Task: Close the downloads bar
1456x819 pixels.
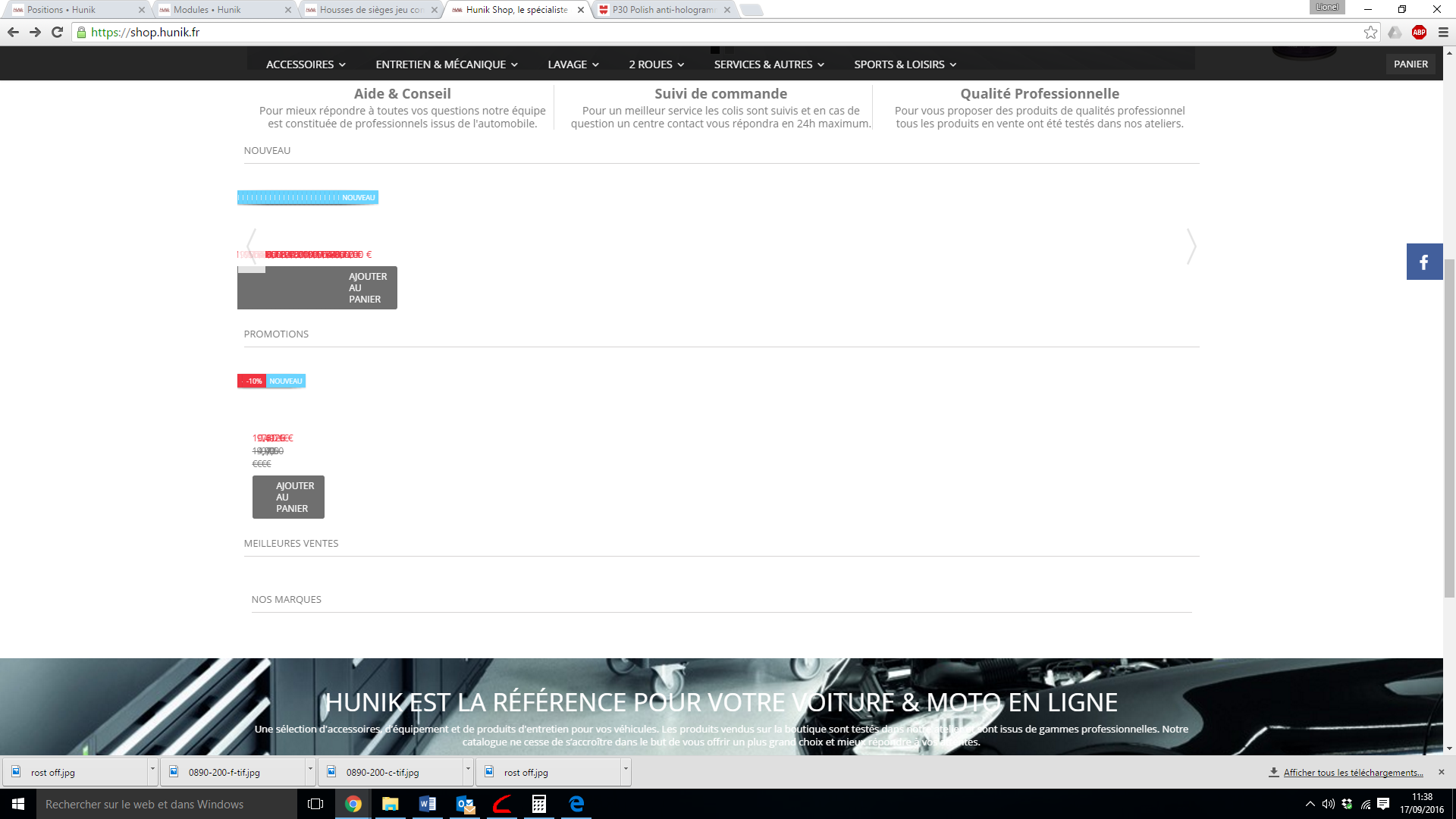Action: pos(1442,772)
